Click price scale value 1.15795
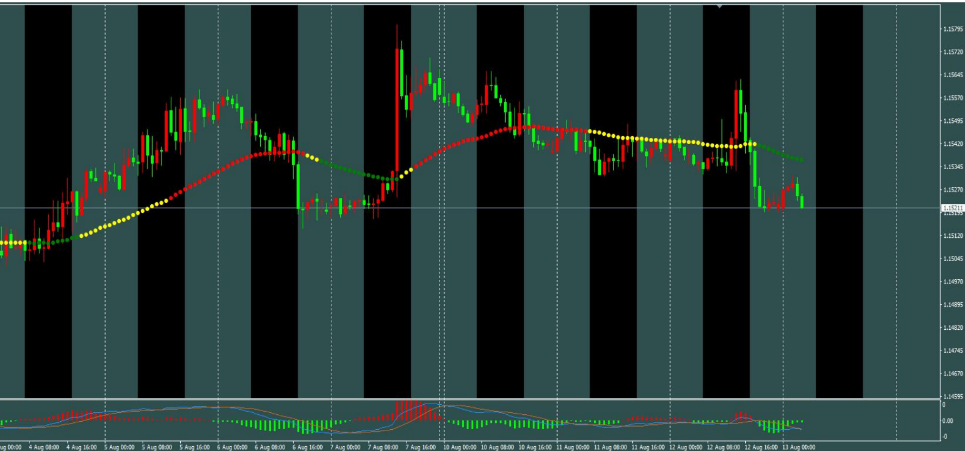The width and height of the screenshot is (965, 451). [953, 29]
